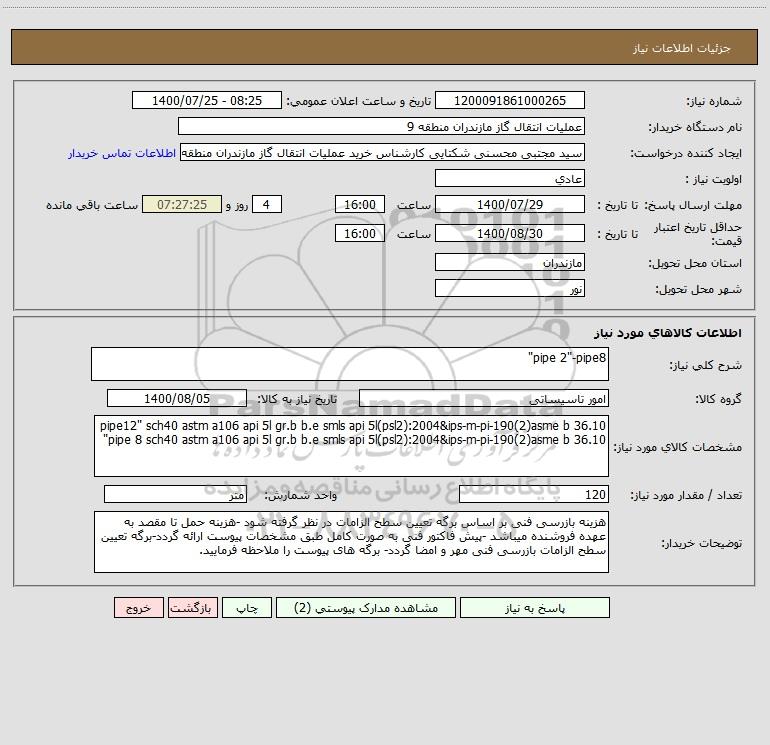Click the delivery city field نور
770x745 pixels.
point(510,288)
